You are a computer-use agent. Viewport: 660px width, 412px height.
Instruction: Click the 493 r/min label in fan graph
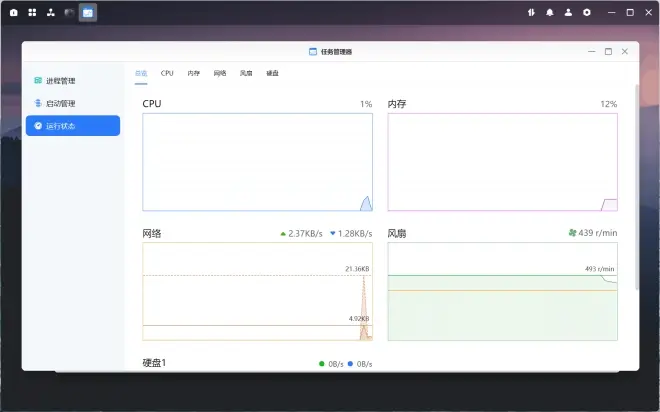[599, 269]
